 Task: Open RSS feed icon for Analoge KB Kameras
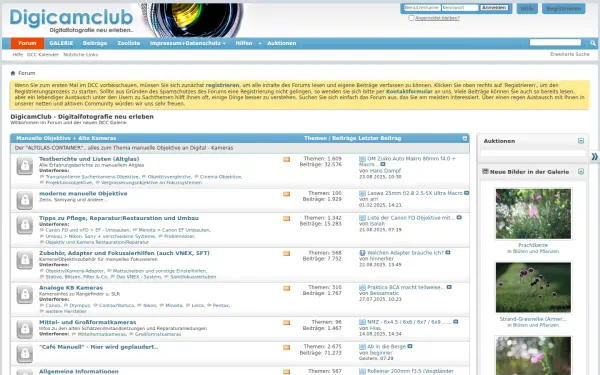(286, 288)
